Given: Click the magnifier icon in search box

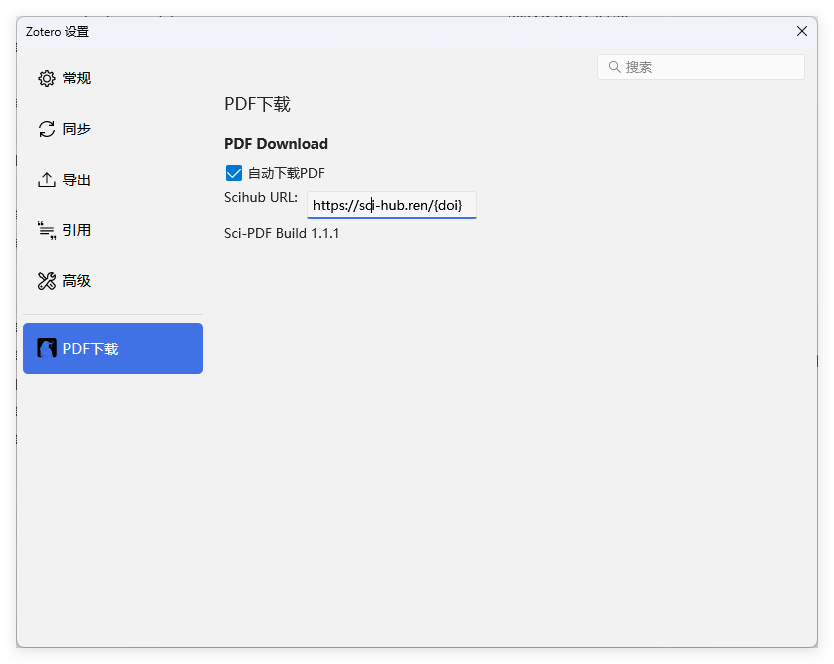Looking at the screenshot, I should click(614, 67).
